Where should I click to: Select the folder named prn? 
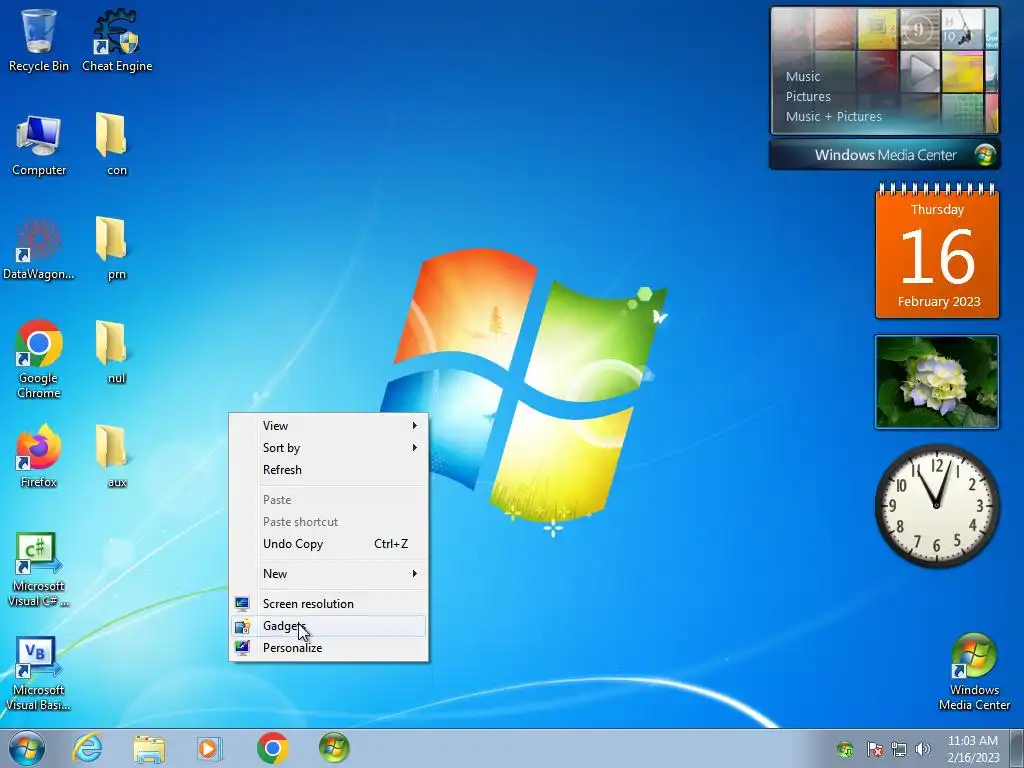point(117,248)
